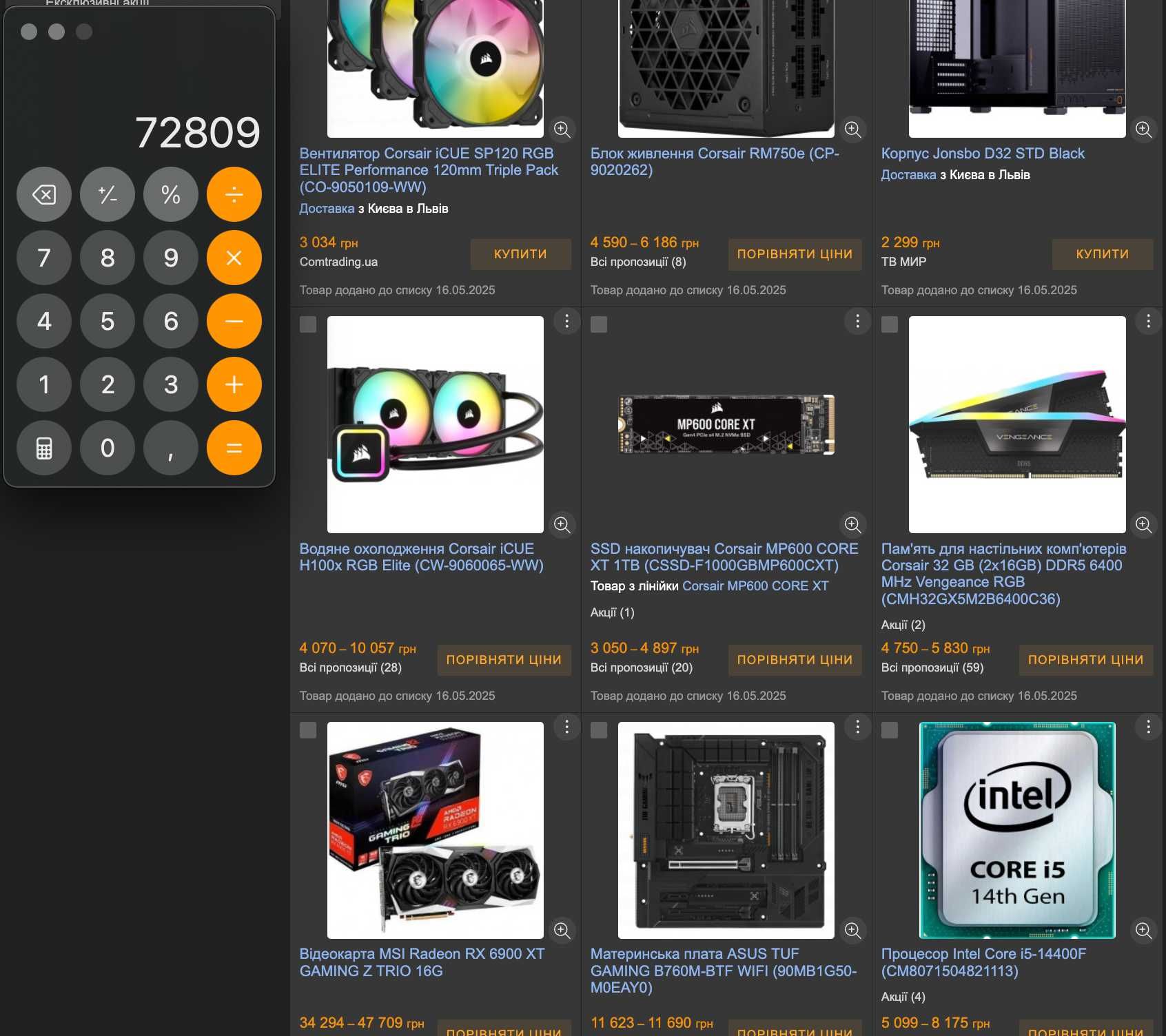Click digit 9 on calculator
The width and height of the screenshot is (1166, 1036).
pos(171,258)
